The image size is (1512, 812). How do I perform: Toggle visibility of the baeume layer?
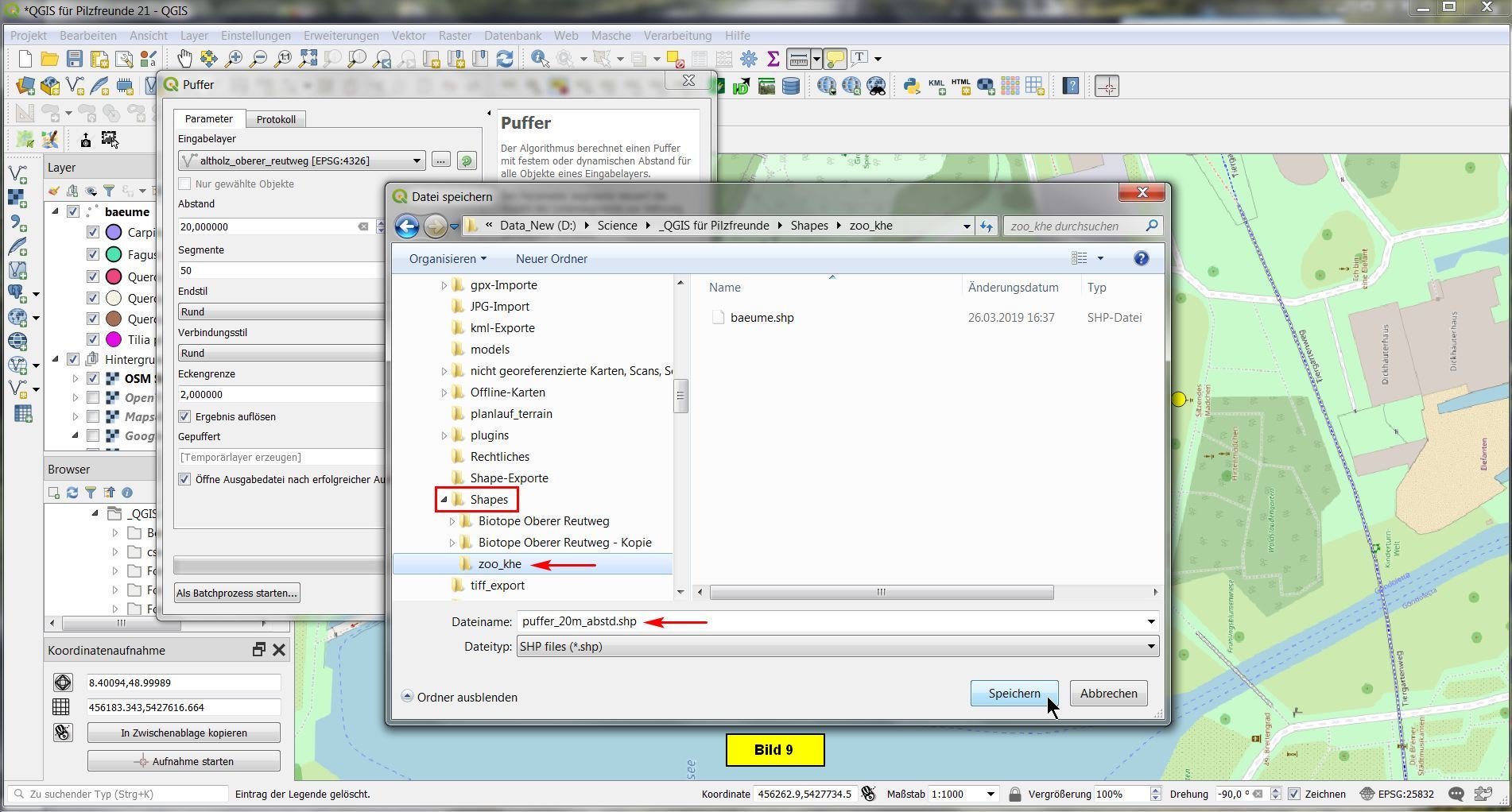tap(73, 211)
